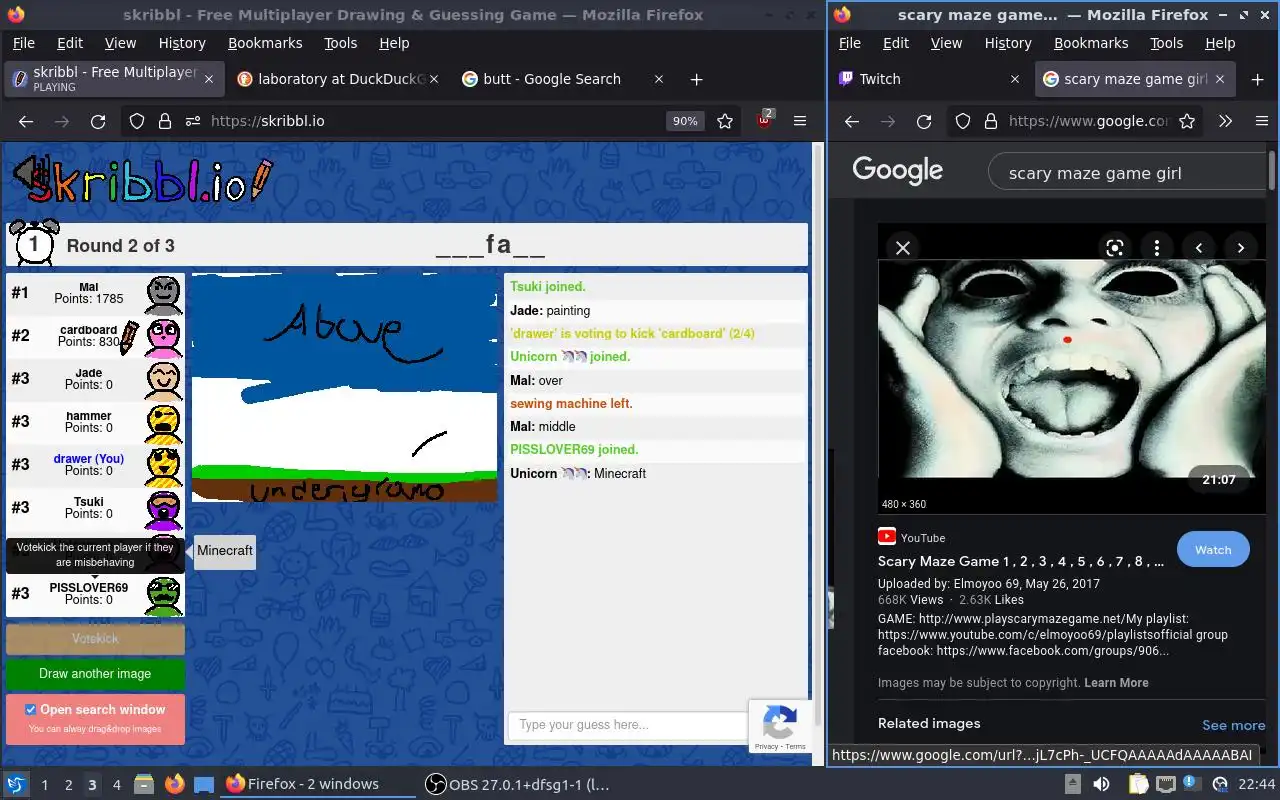This screenshot has width=1280, height=800.
Task: Click the round timer alarm clock icon
Action: click(33, 244)
